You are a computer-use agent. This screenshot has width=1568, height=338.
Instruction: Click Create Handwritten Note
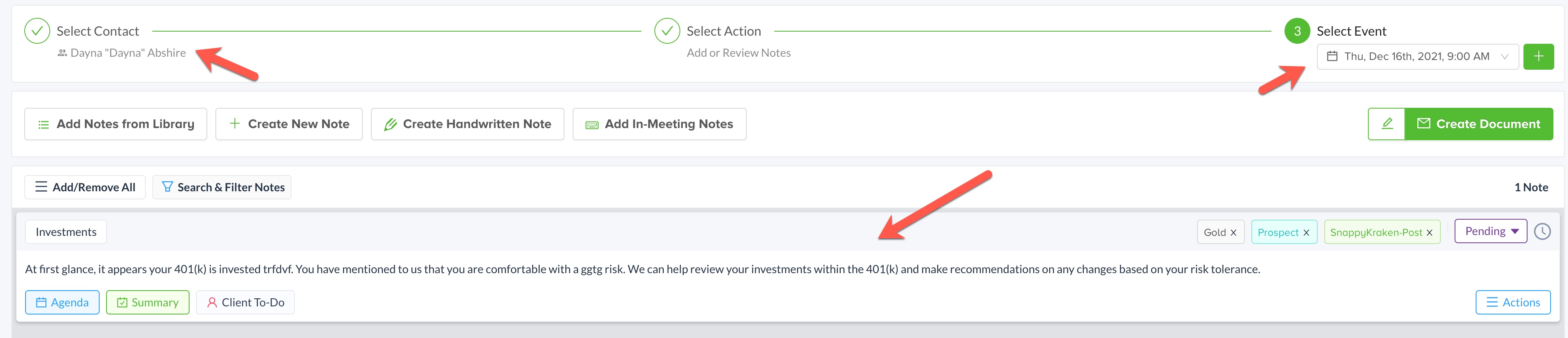point(467,124)
